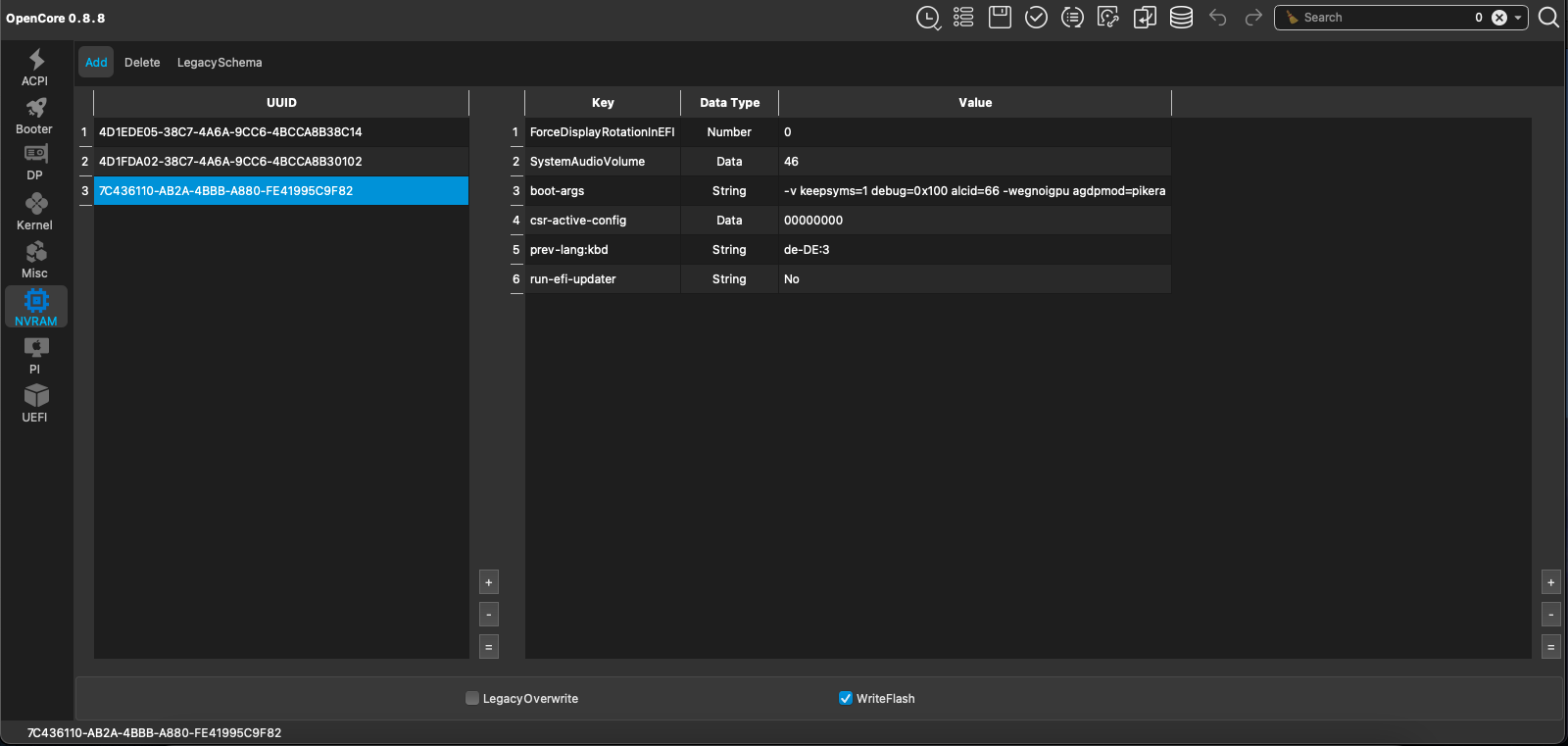
Task: Click the magnifying glass search icon
Action: (1548, 18)
